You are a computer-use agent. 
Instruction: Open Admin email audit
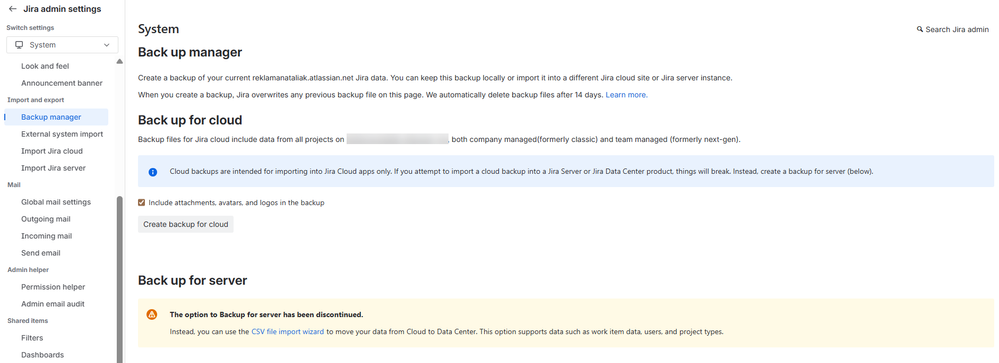pyautogui.click(x=53, y=304)
